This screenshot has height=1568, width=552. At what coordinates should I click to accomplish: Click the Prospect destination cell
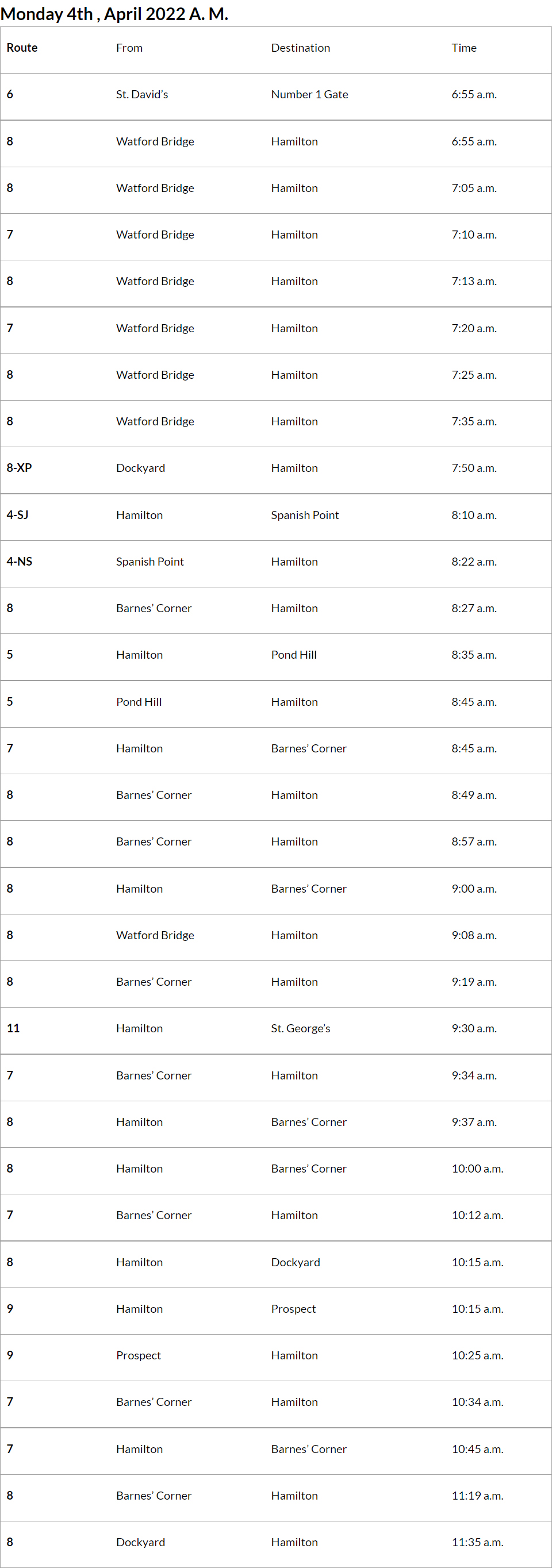(x=293, y=1309)
